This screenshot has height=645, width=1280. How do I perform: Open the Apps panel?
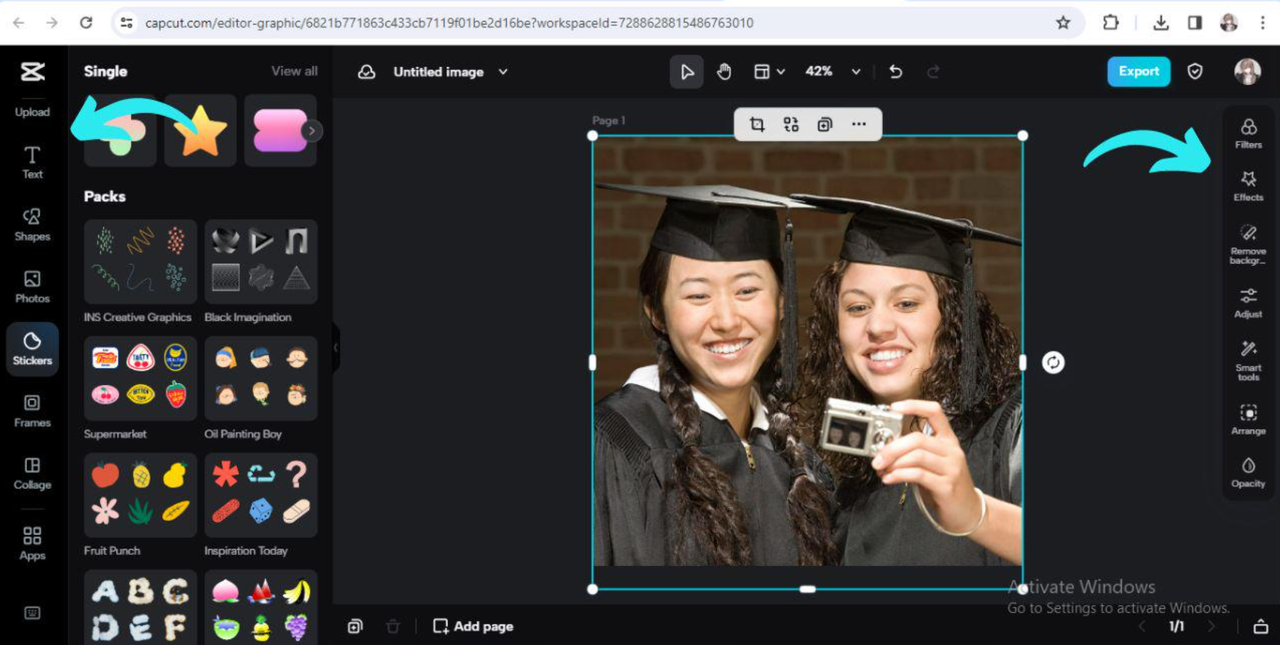point(32,543)
